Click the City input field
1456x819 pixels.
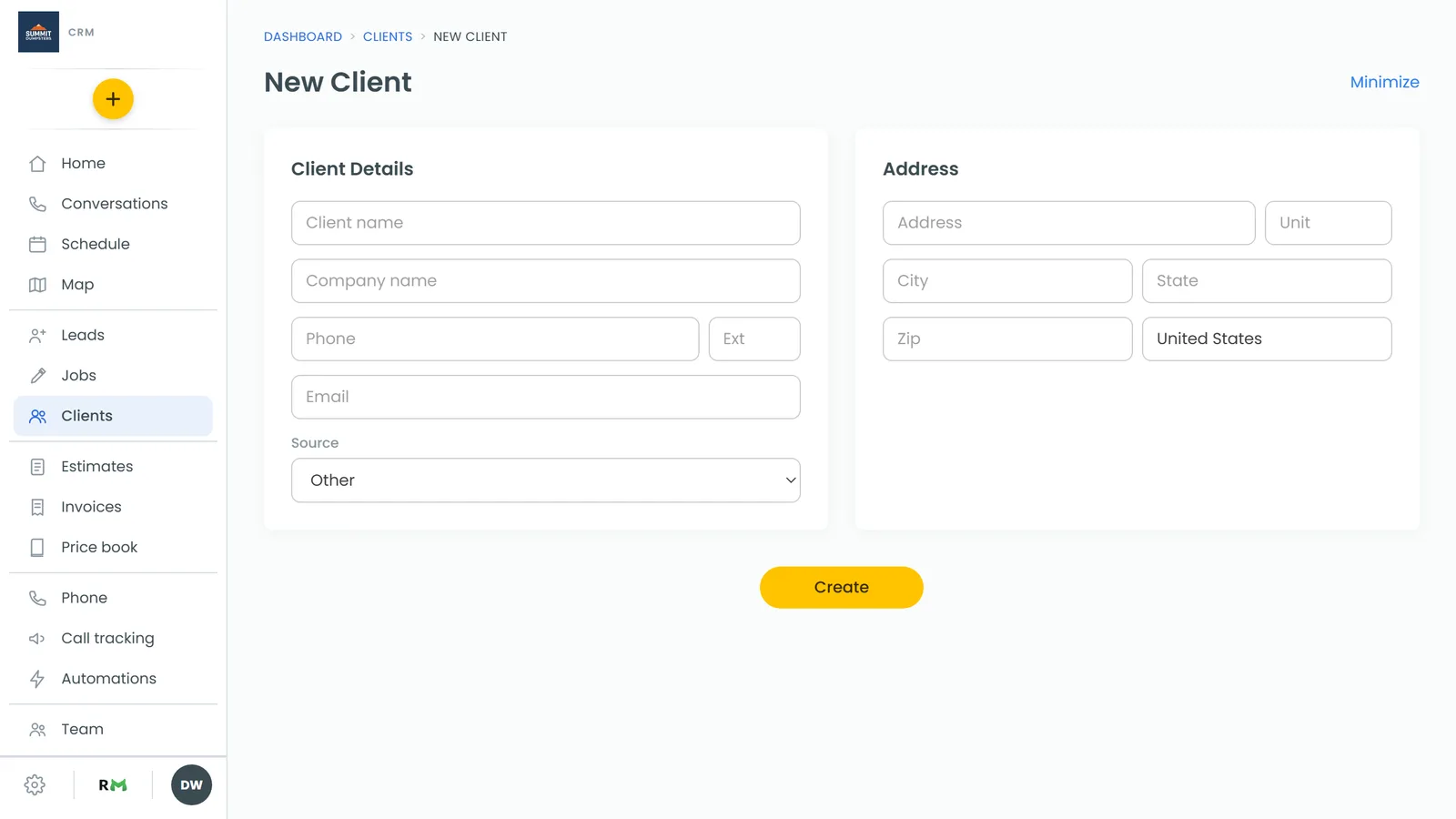[1007, 281]
